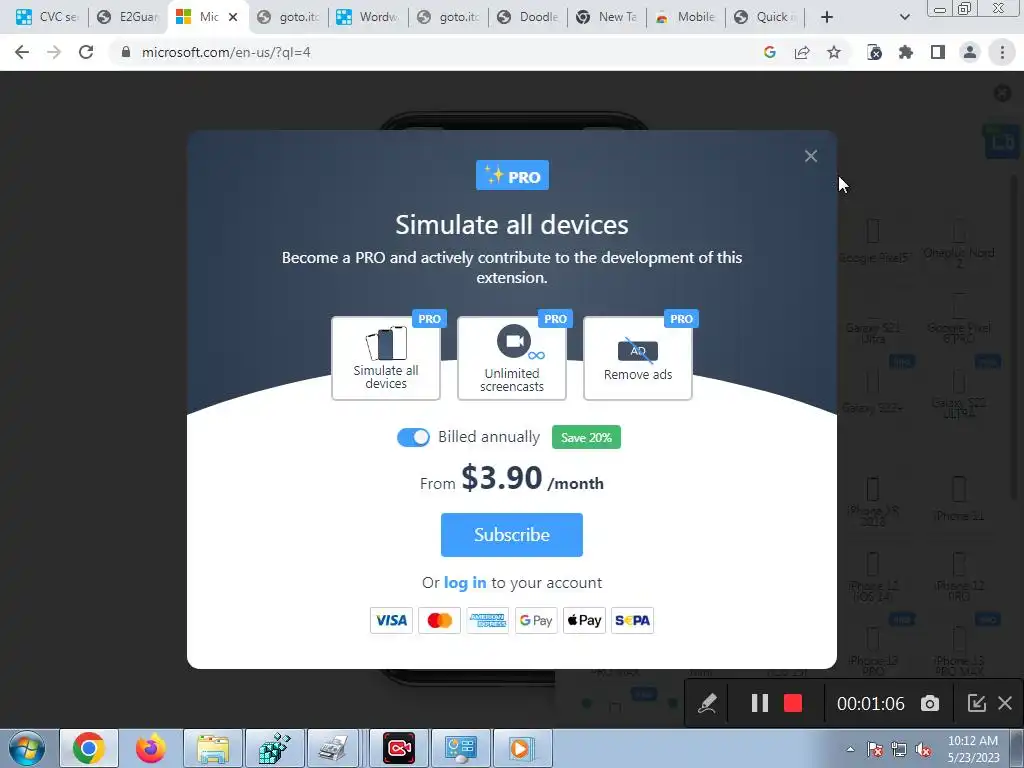Click the Save 20% badge
1024x768 pixels.
[x=586, y=437]
